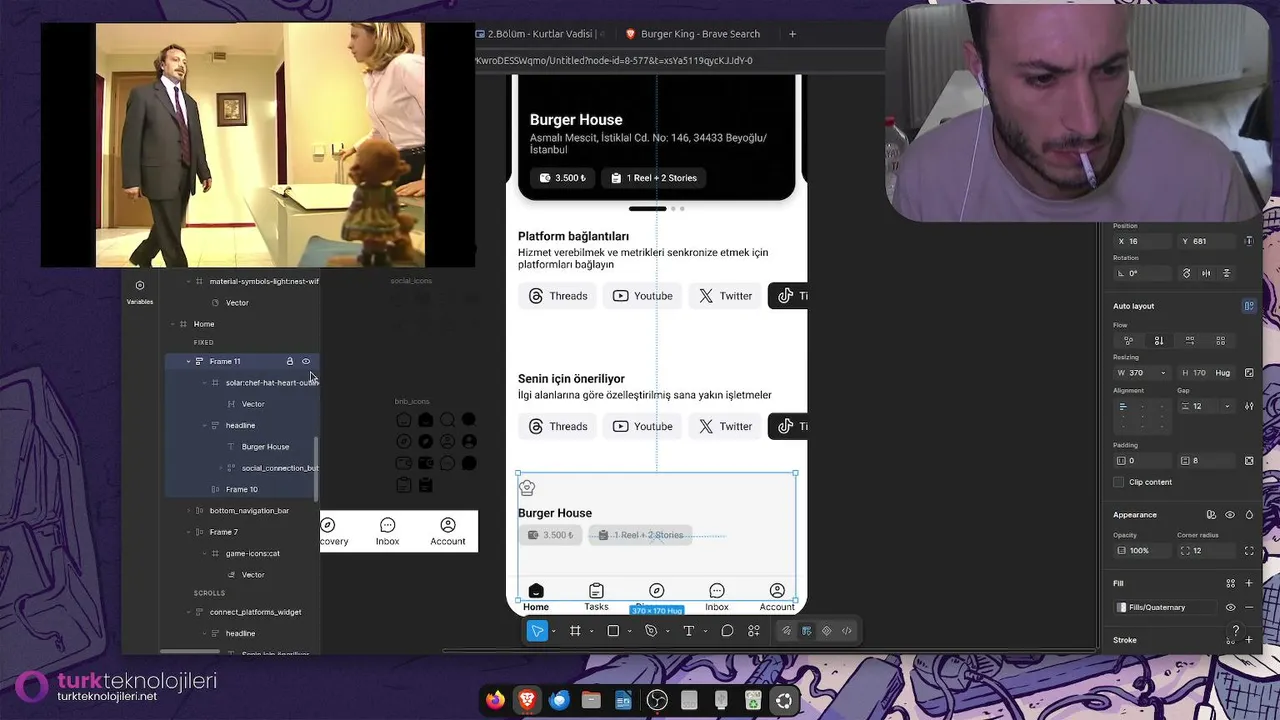Open Frame tool options dropdown arrow
The width and height of the screenshot is (1280, 720).
coord(591,631)
